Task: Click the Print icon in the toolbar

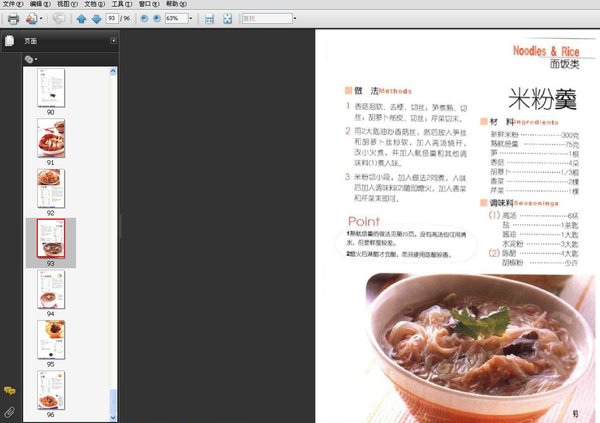Action: point(13,18)
